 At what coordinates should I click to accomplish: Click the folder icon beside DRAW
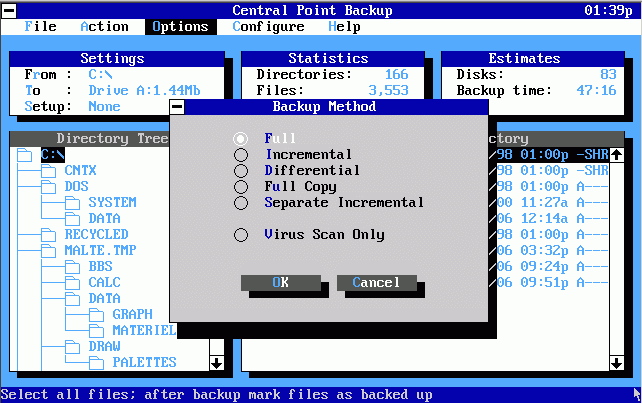click(72, 347)
